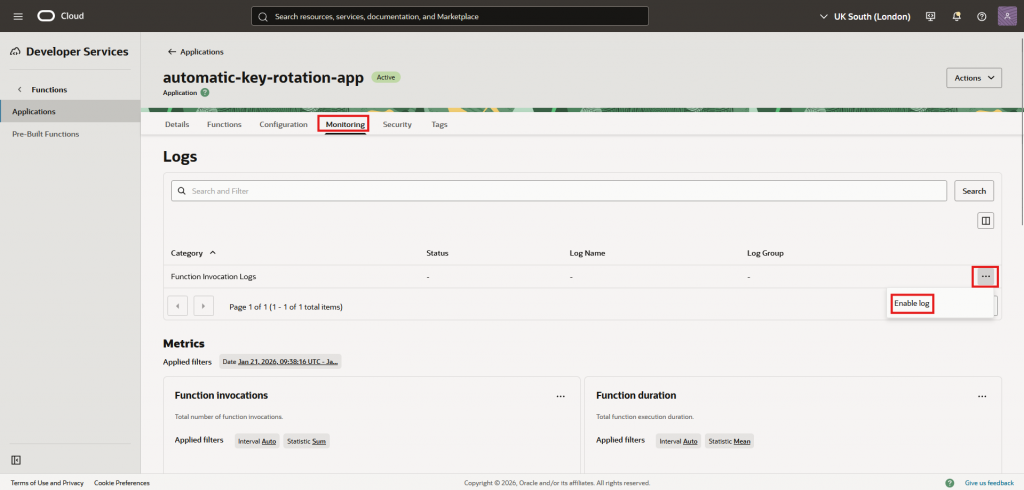Click the Cloud Shell developer tools icon
This screenshot has height=490, width=1024.
tap(931, 16)
